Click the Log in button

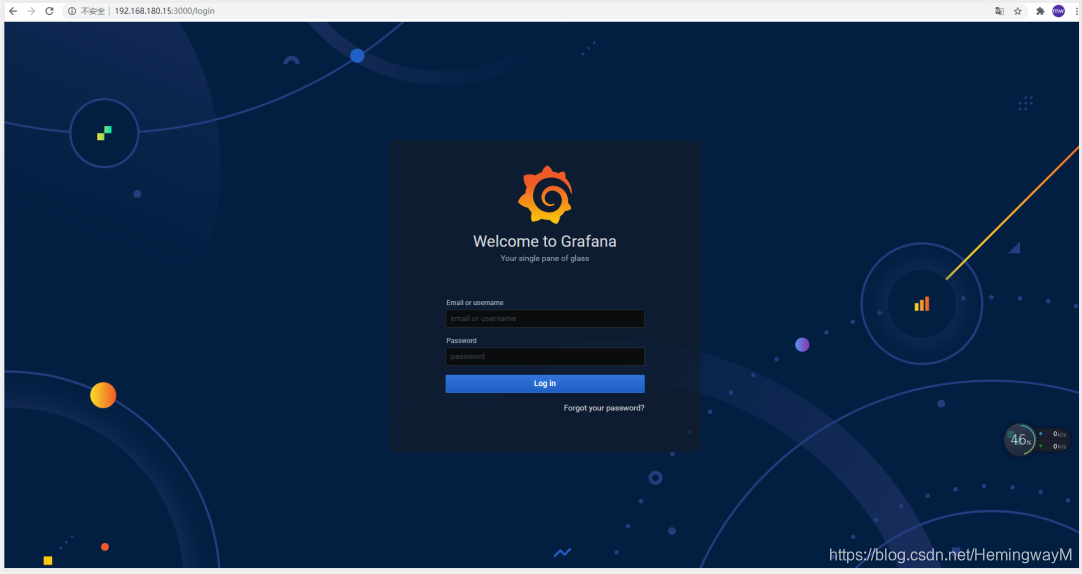545,384
